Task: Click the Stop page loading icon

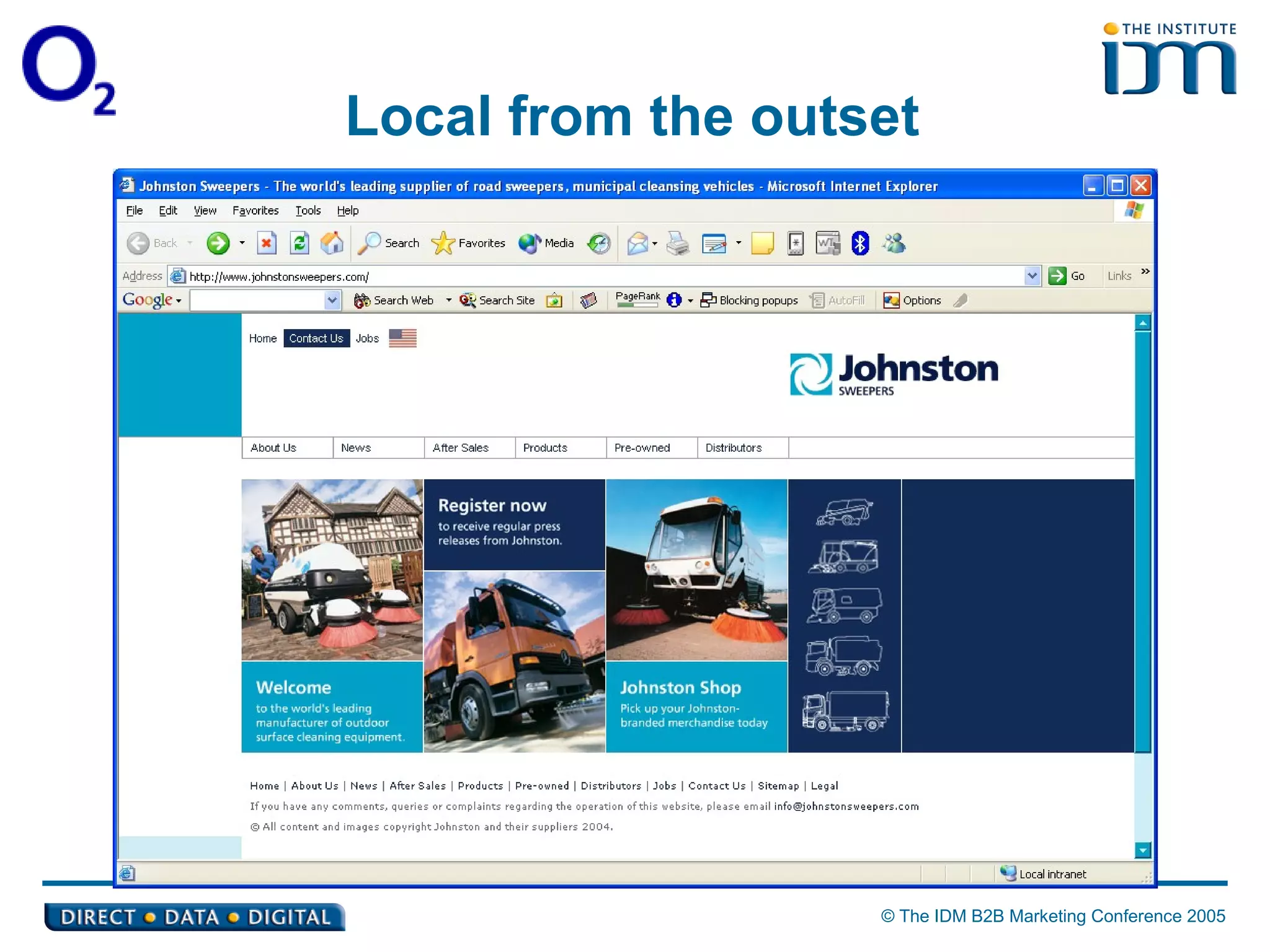Action: click(266, 243)
